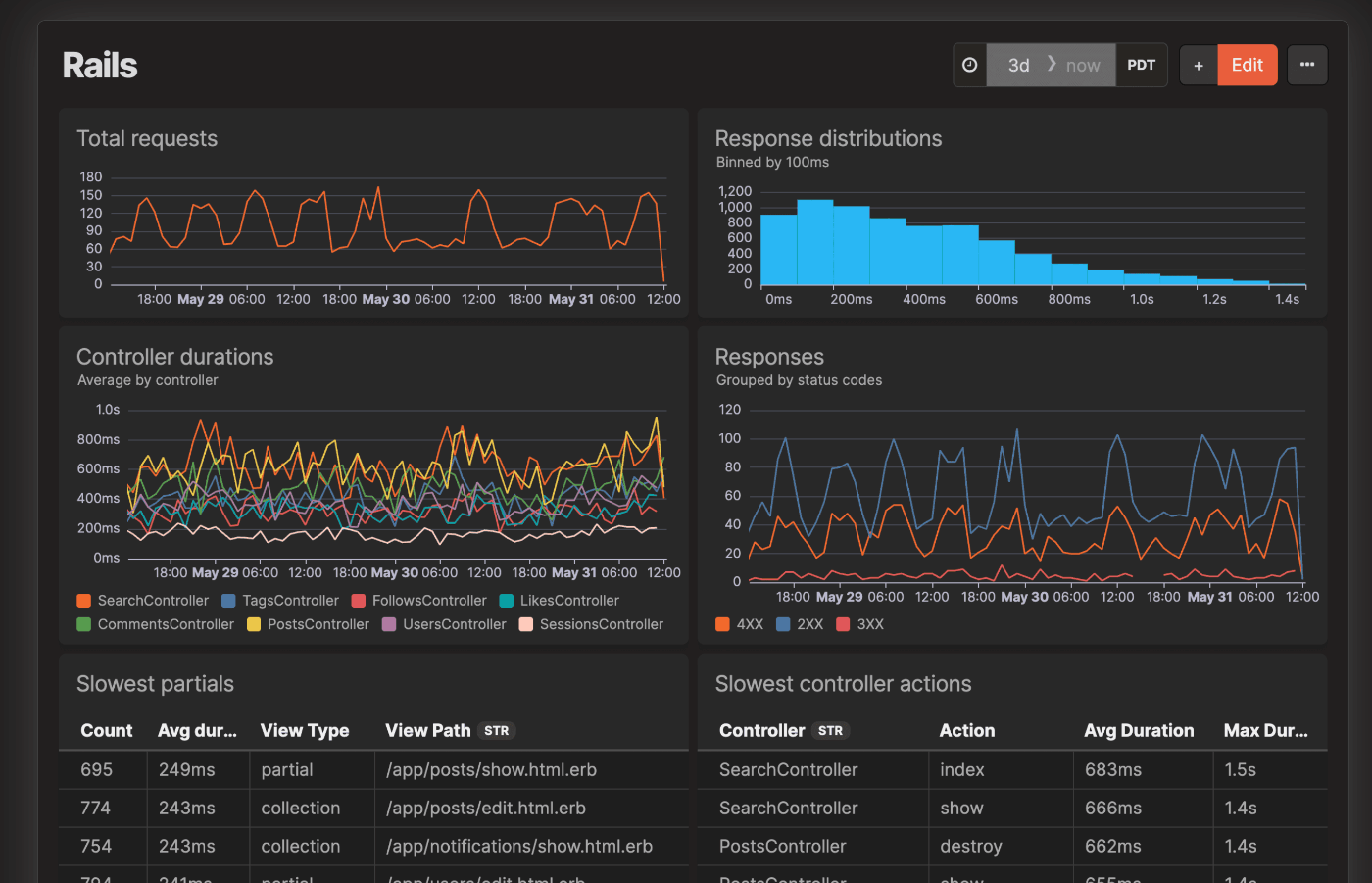Click the 662ms avg duration cell

click(1113, 847)
